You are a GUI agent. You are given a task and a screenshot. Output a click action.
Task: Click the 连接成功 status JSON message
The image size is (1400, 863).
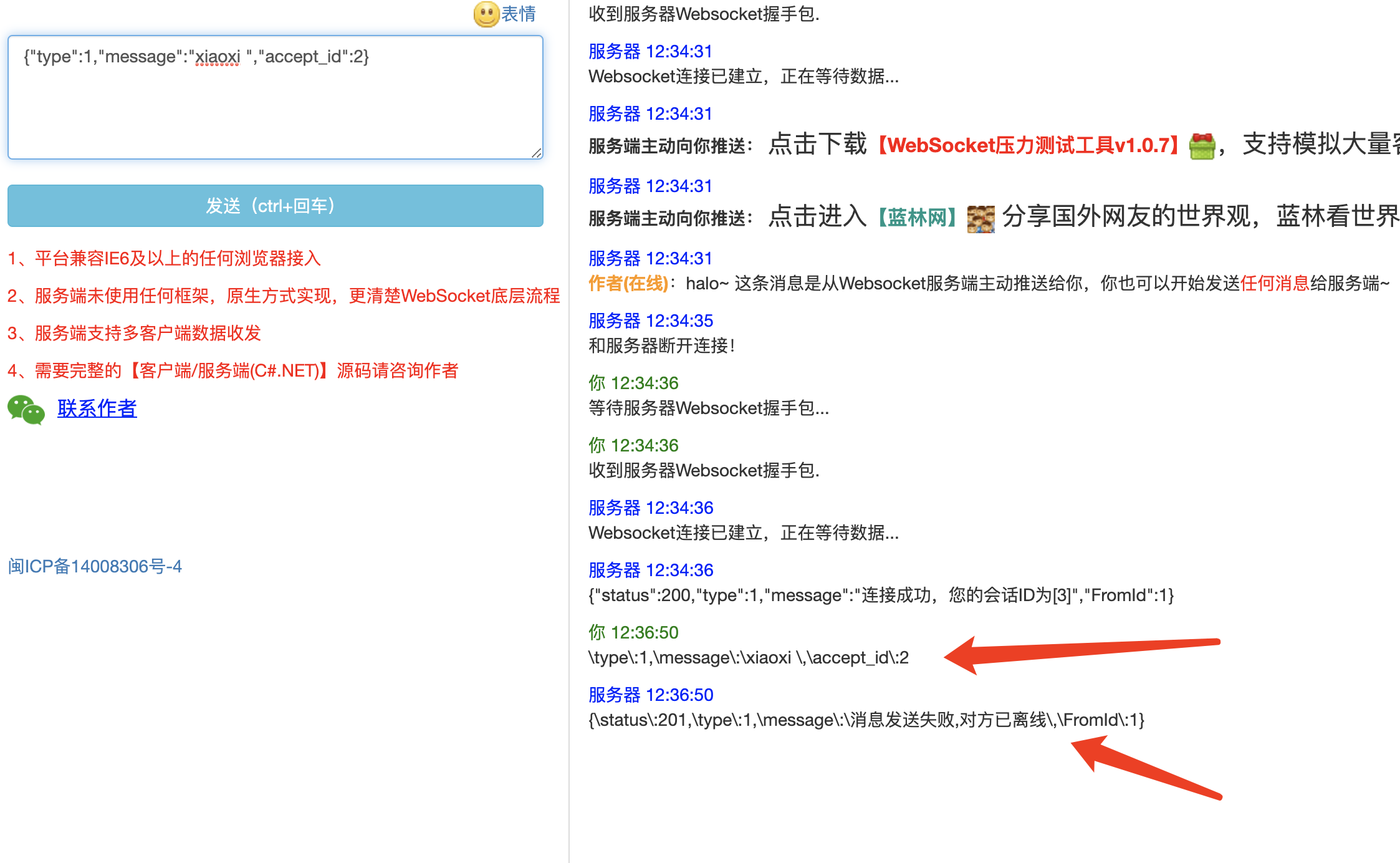(x=880, y=595)
